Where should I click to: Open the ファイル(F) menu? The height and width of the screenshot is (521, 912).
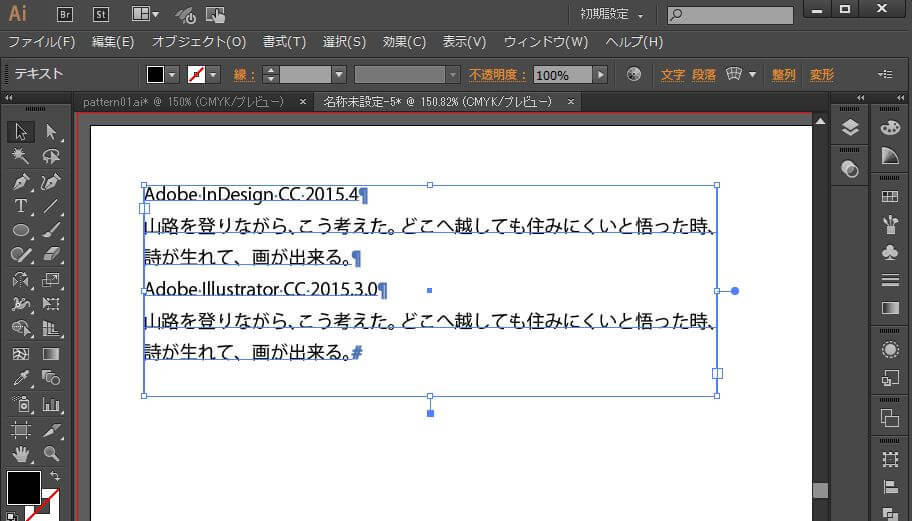42,42
